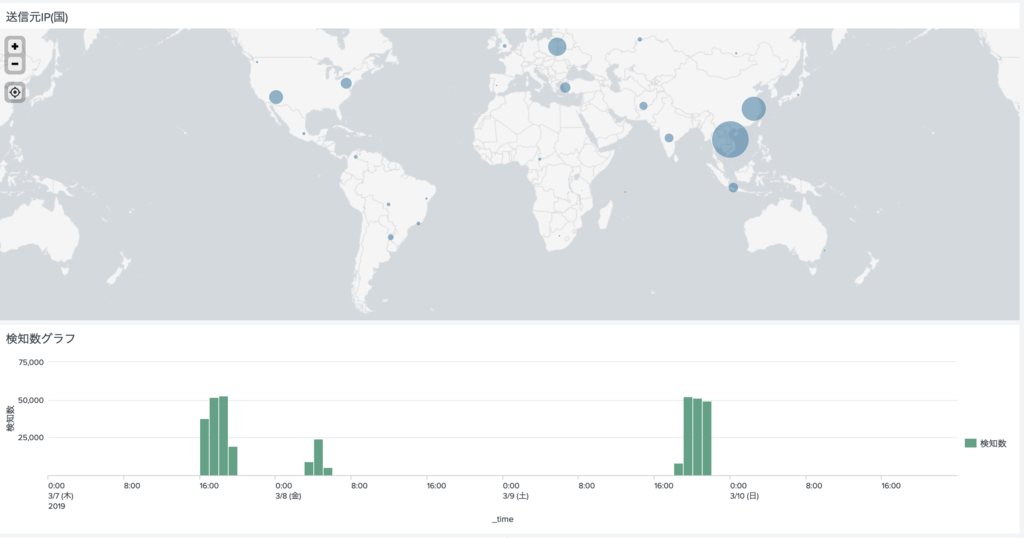Image resolution: width=1024 pixels, height=538 pixels.
Task: Select the bubble over Turkey
Action: (x=565, y=87)
